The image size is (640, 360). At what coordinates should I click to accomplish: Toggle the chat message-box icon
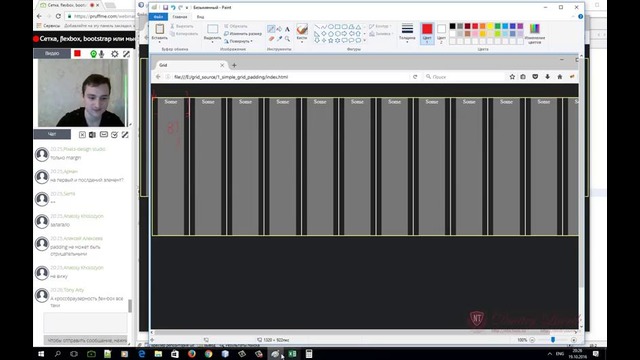click(x=104, y=134)
